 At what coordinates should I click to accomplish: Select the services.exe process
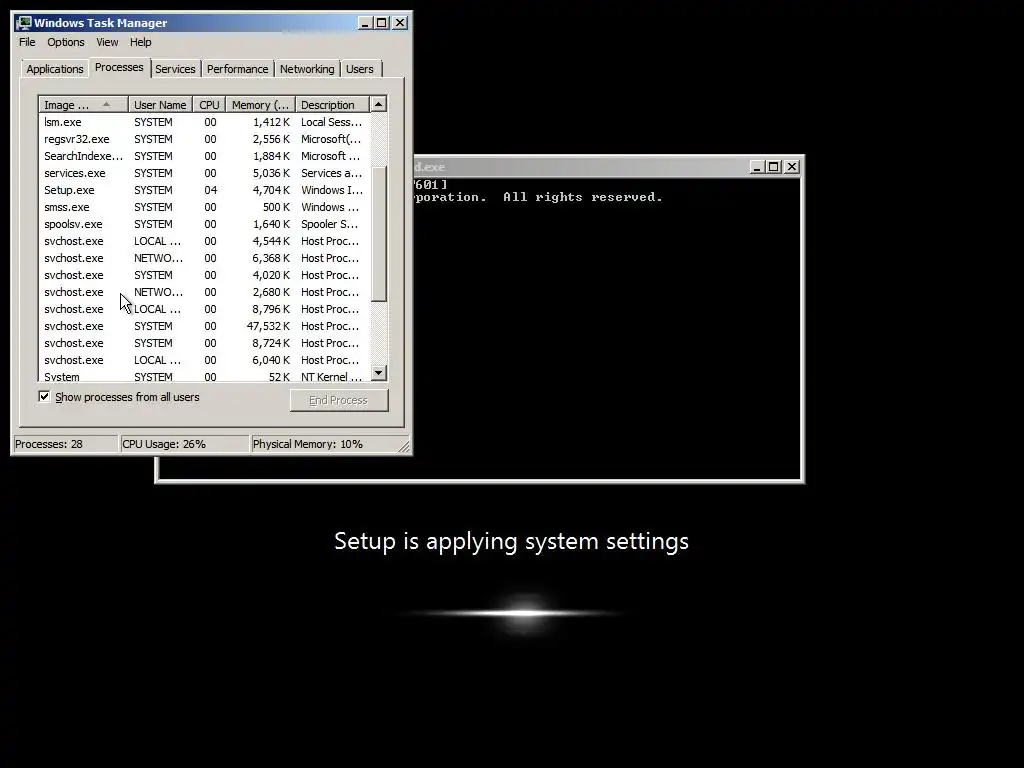click(204, 173)
